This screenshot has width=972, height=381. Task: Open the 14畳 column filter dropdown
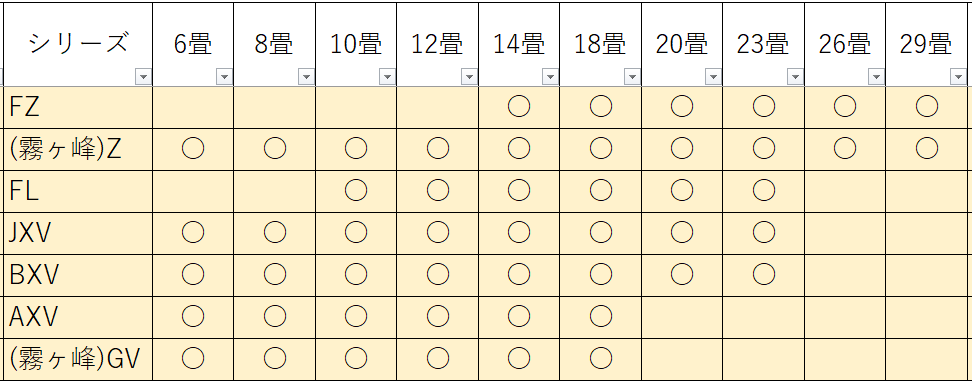(550, 77)
